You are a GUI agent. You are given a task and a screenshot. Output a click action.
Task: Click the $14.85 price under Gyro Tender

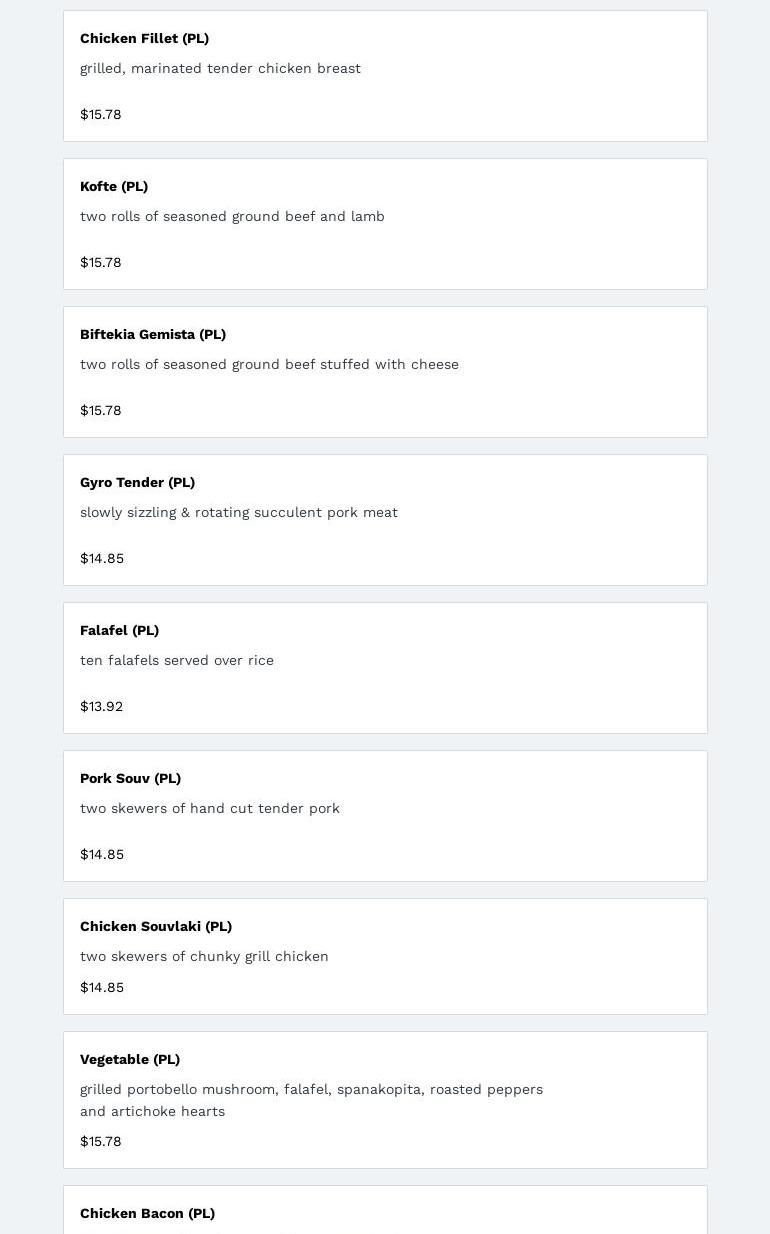(x=102, y=558)
